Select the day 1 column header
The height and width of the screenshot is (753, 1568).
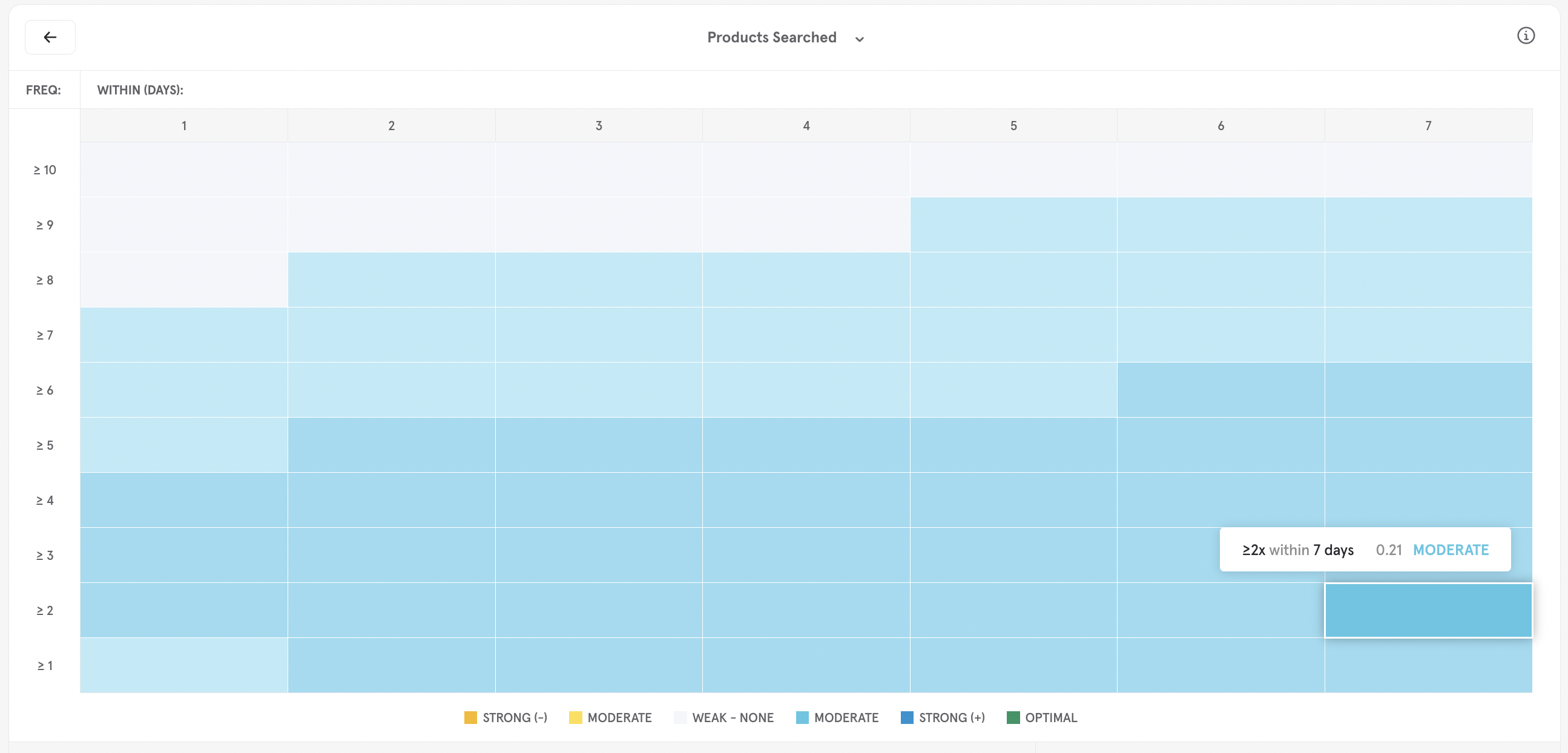(x=184, y=125)
